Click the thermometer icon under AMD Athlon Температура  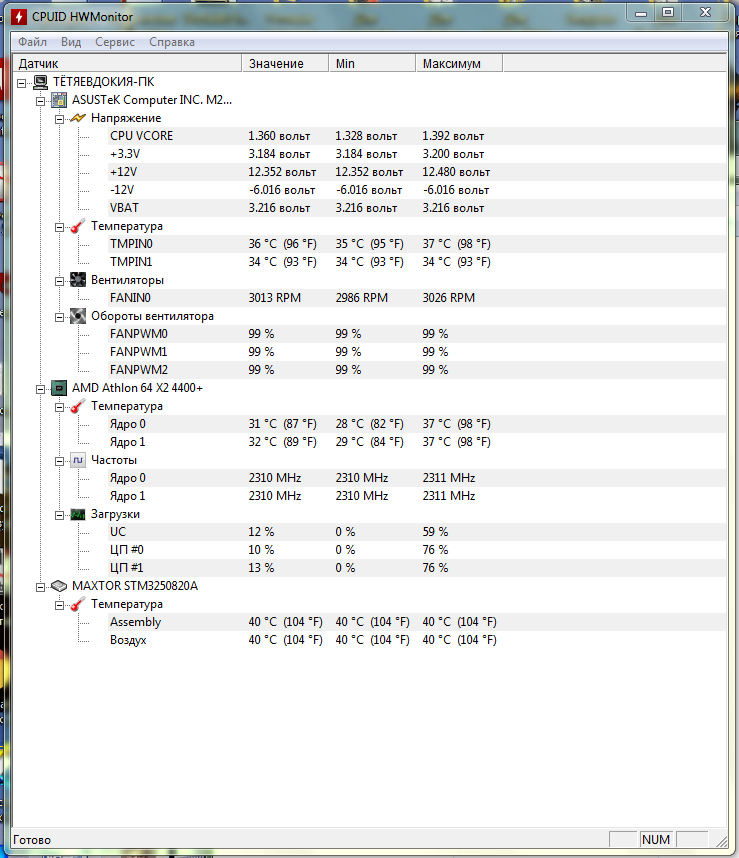(78, 406)
